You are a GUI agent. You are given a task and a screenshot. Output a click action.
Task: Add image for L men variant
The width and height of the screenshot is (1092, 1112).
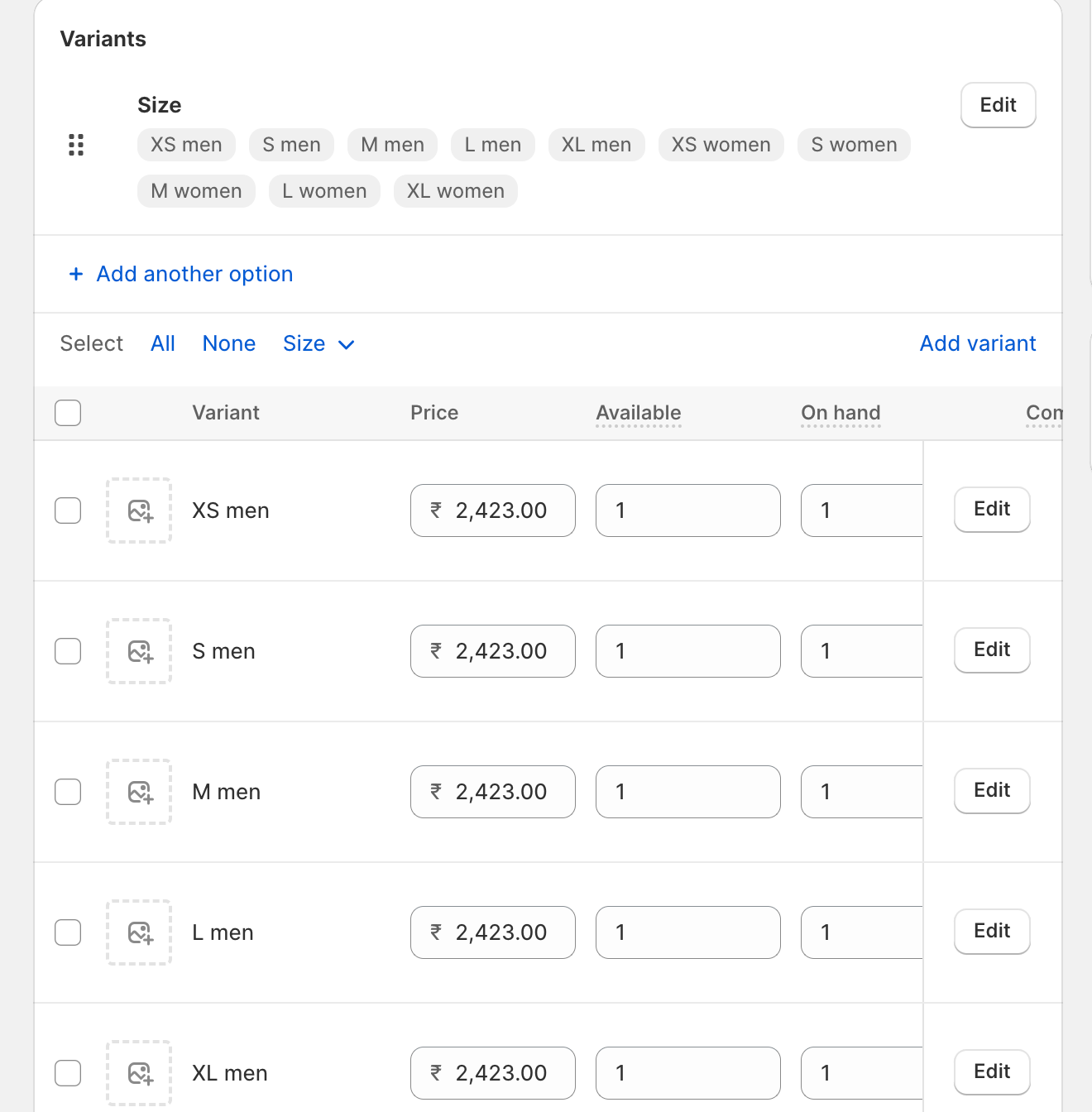pyautogui.click(x=139, y=932)
